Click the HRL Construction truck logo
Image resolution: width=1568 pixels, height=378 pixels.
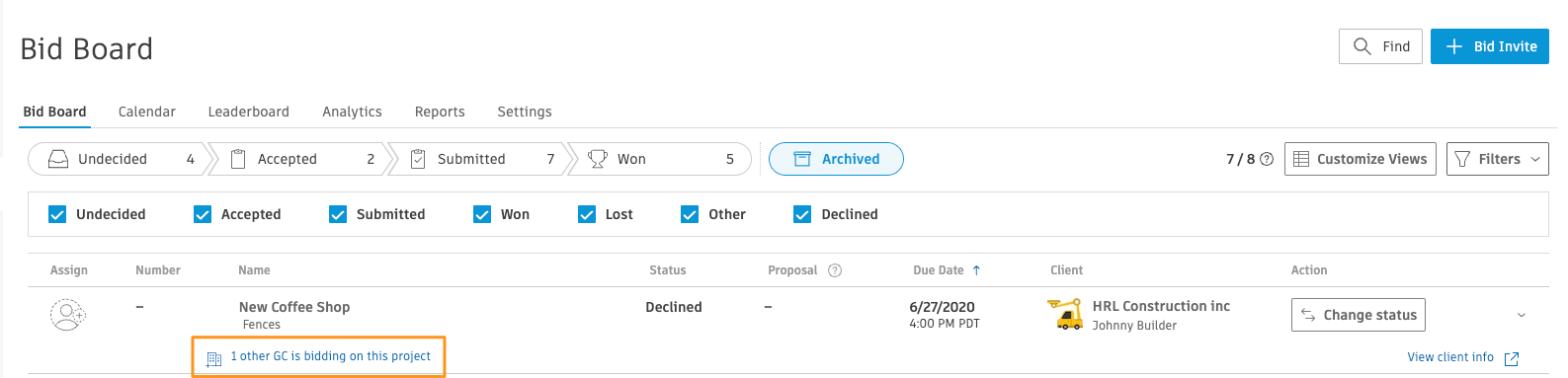[1065, 314]
